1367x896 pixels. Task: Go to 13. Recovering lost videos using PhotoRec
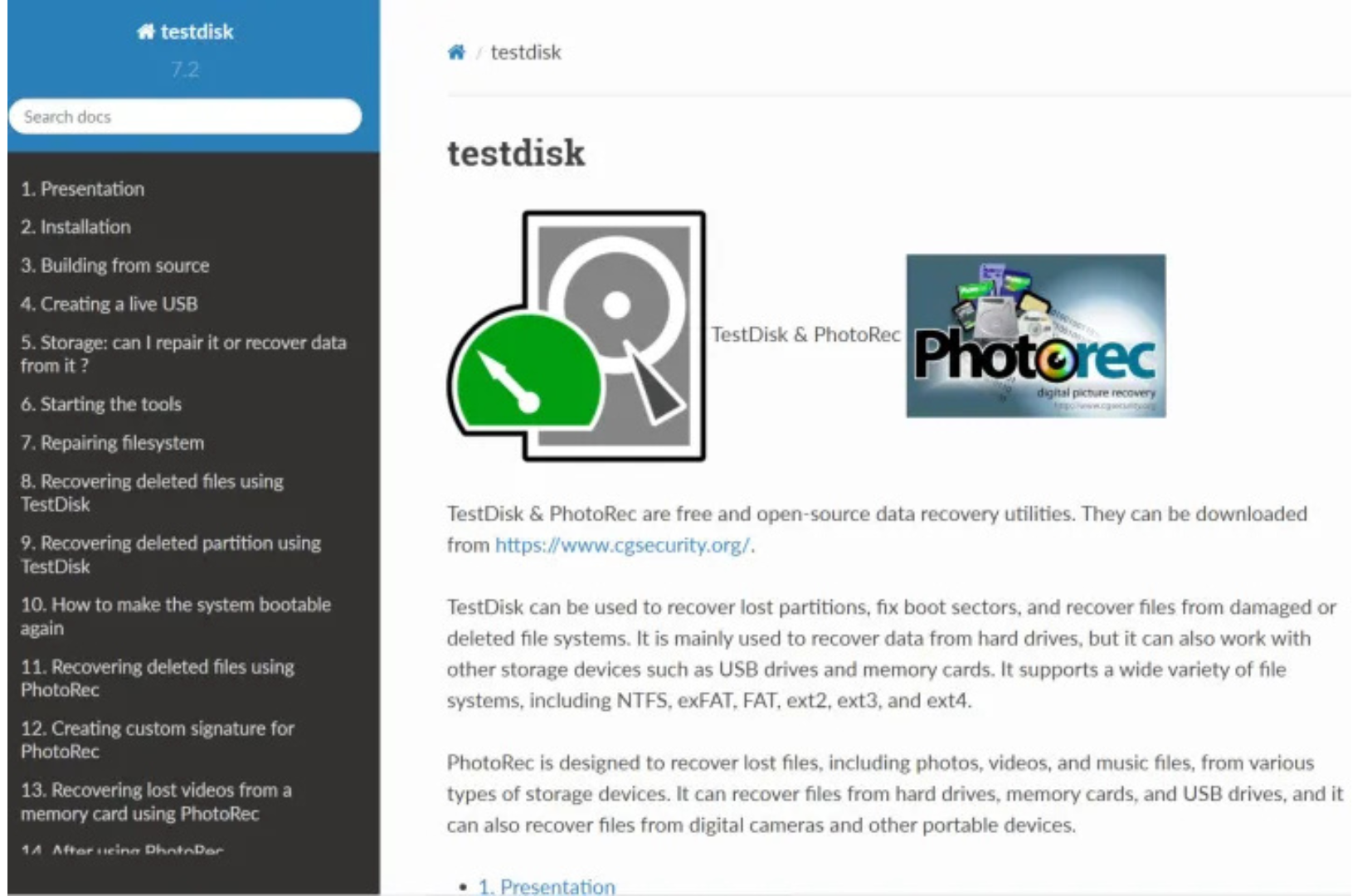[x=156, y=801]
